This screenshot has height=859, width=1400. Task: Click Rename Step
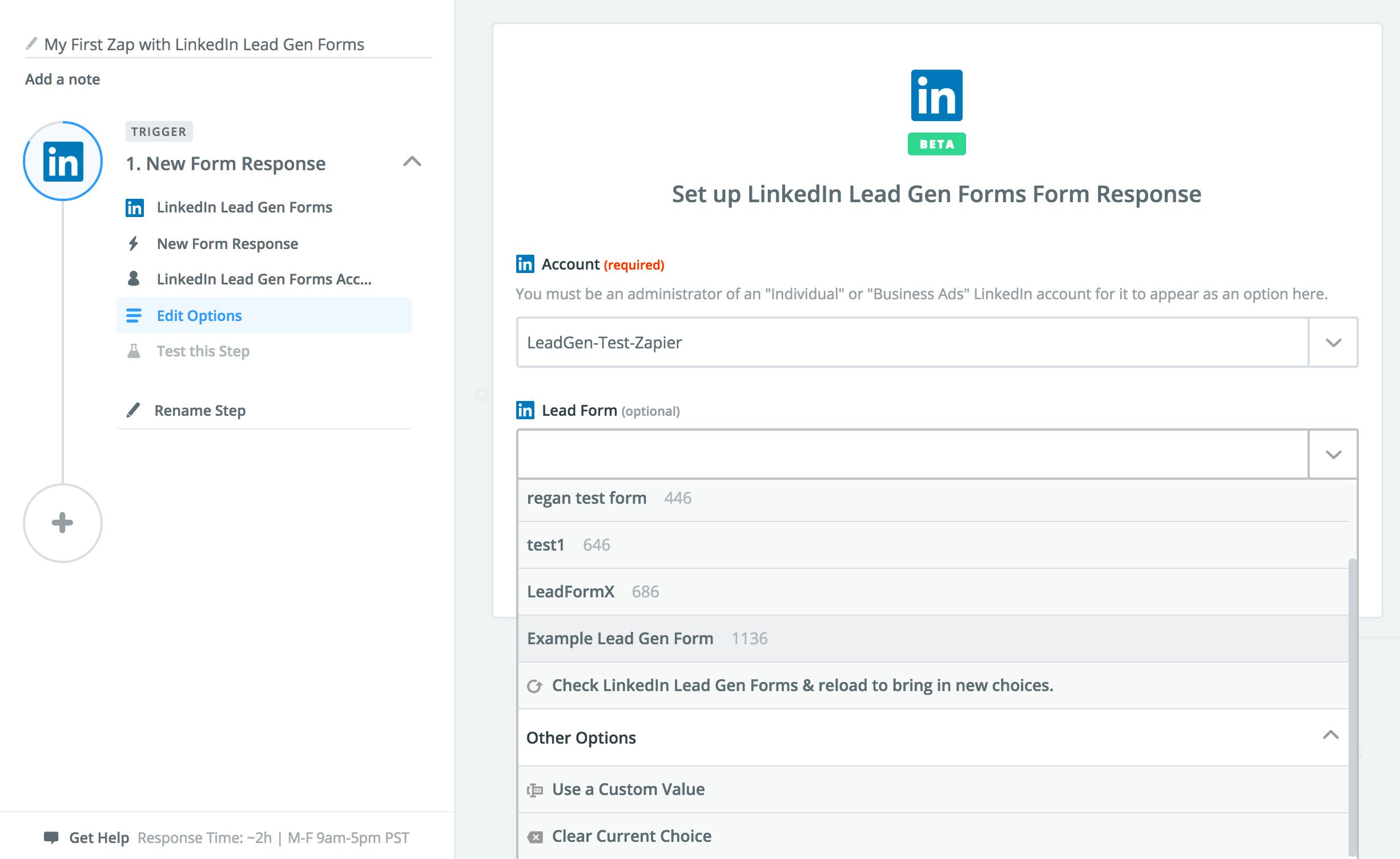[x=200, y=411]
